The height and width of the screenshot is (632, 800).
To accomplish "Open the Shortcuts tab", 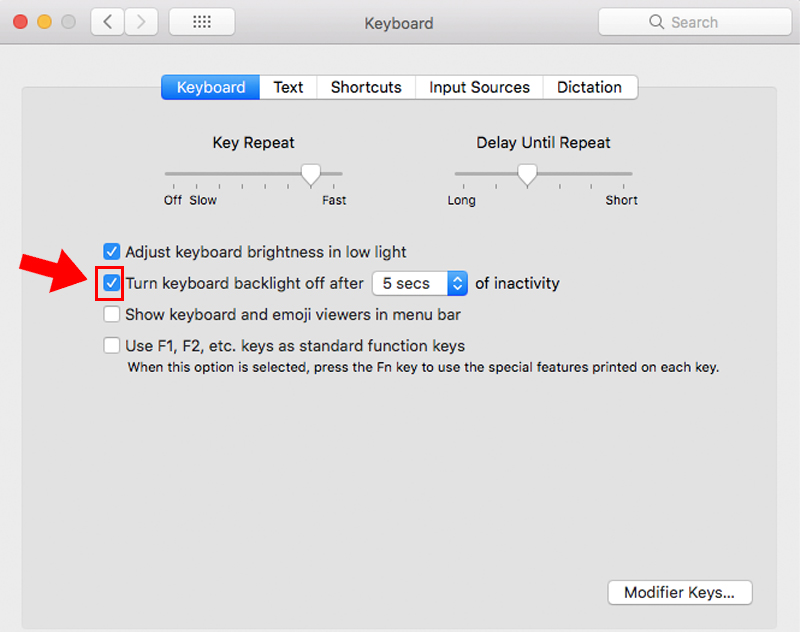I will (x=366, y=87).
